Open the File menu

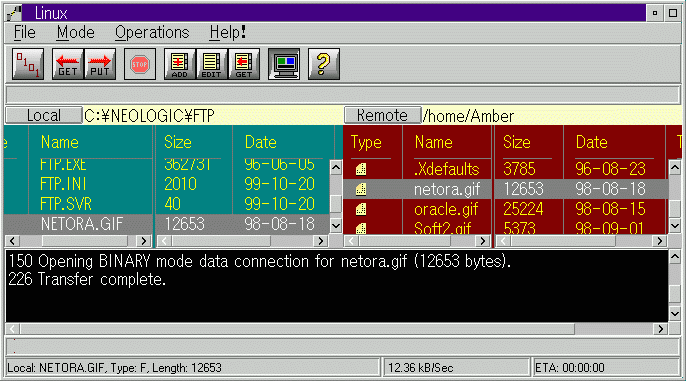coord(24,32)
